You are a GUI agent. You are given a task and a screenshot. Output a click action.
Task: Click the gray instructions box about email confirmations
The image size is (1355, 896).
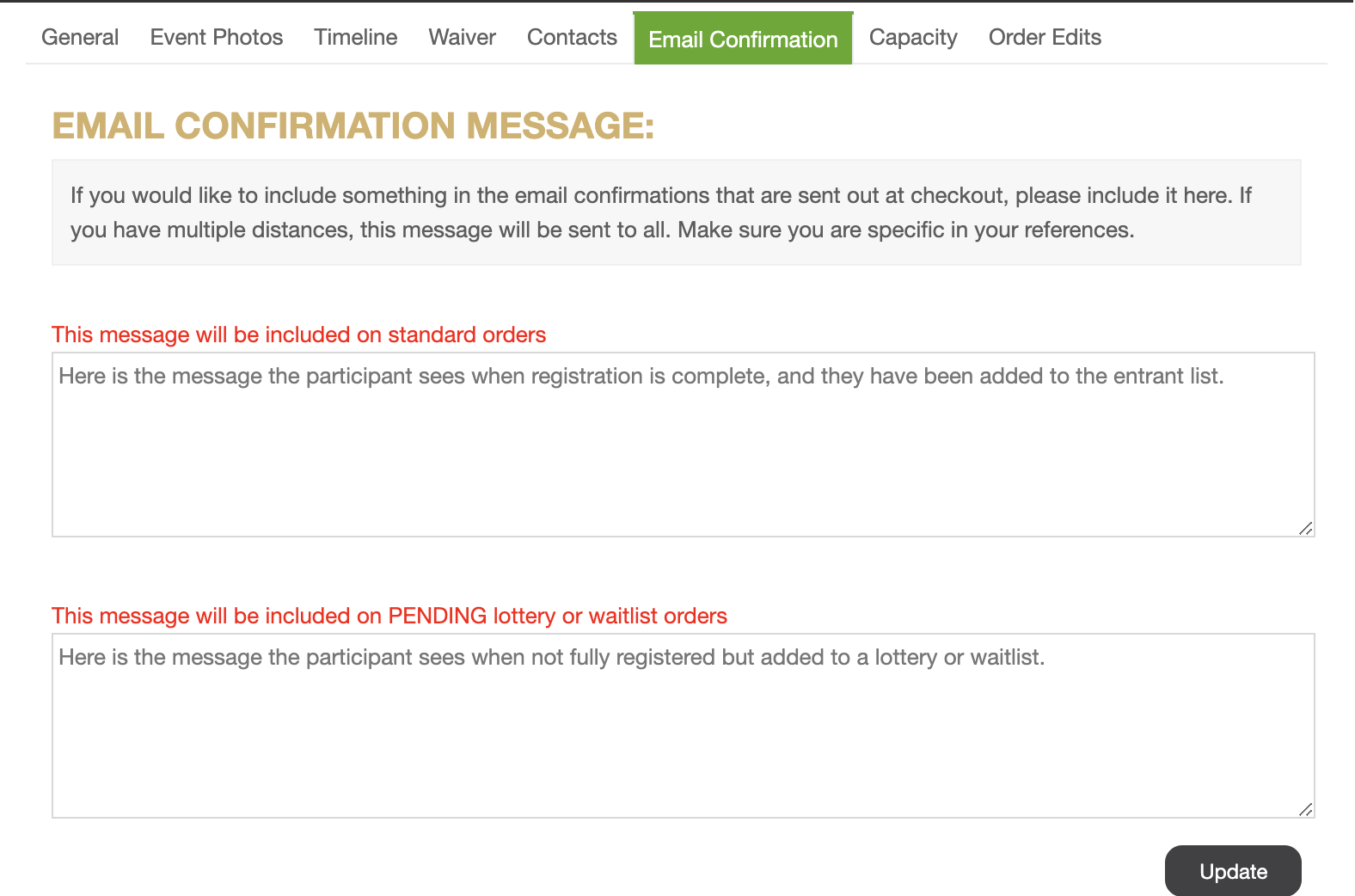[677, 212]
